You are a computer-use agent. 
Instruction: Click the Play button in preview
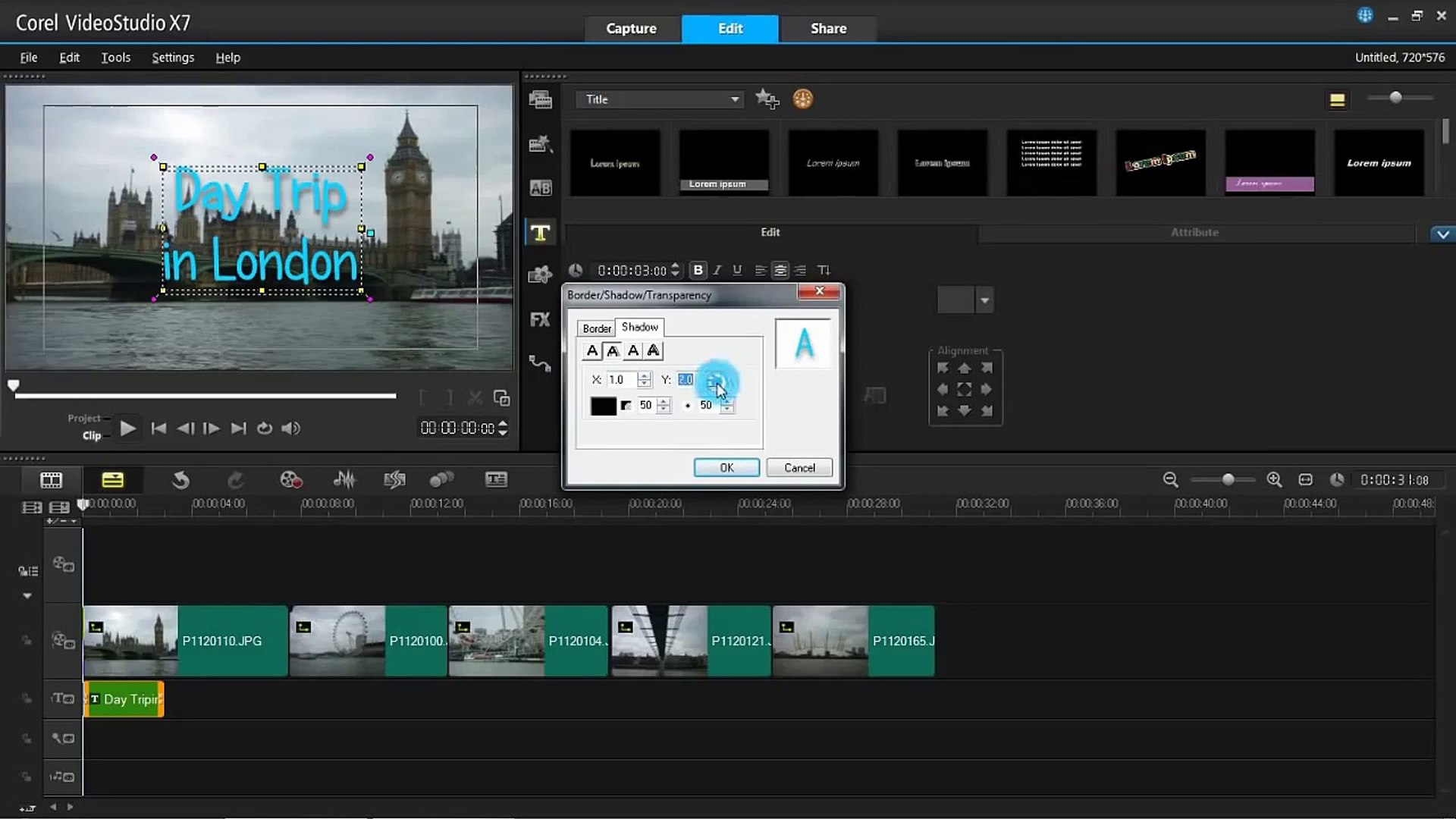coord(127,428)
